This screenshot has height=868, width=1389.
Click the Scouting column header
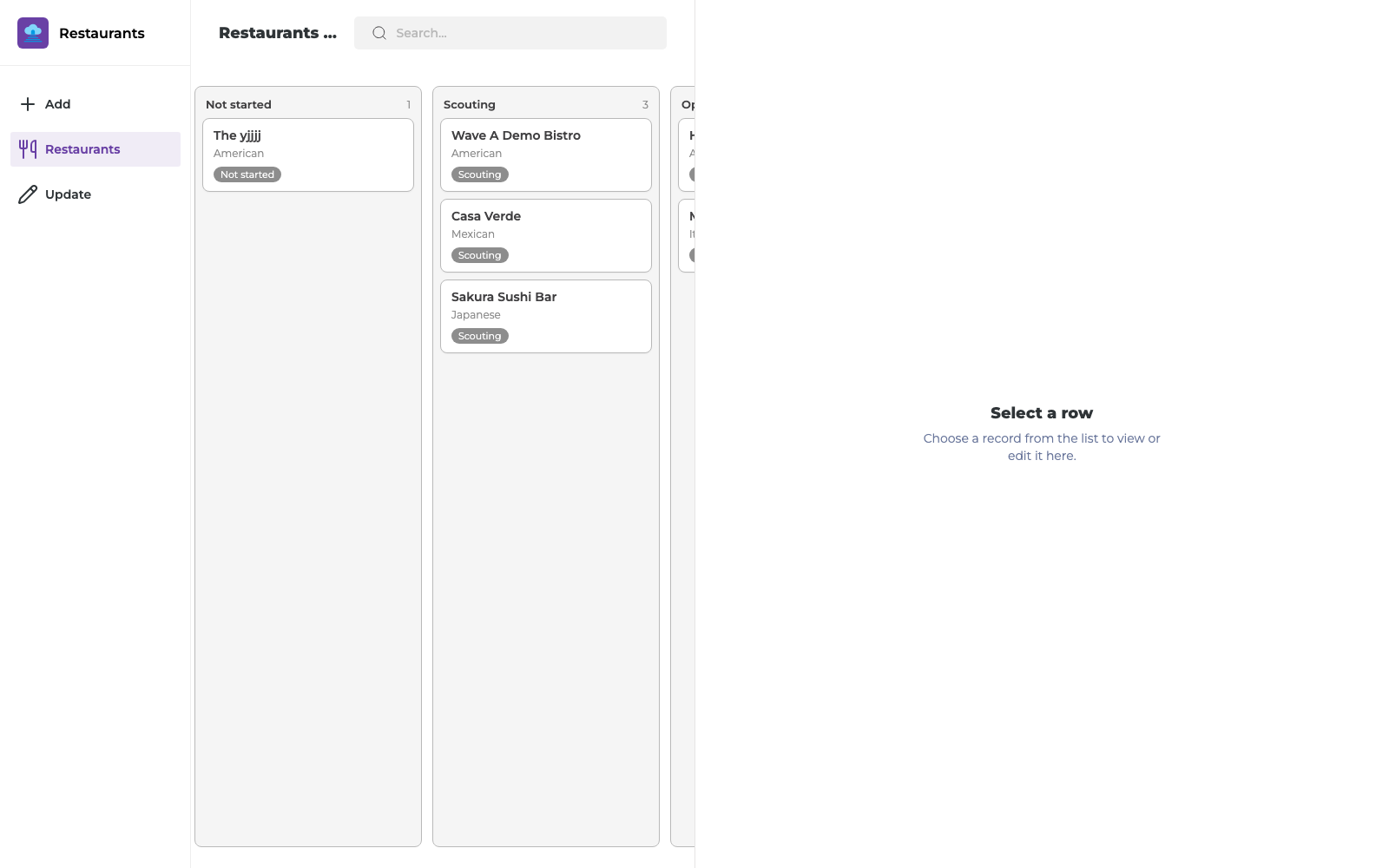pyautogui.click(x=470, y=104)
